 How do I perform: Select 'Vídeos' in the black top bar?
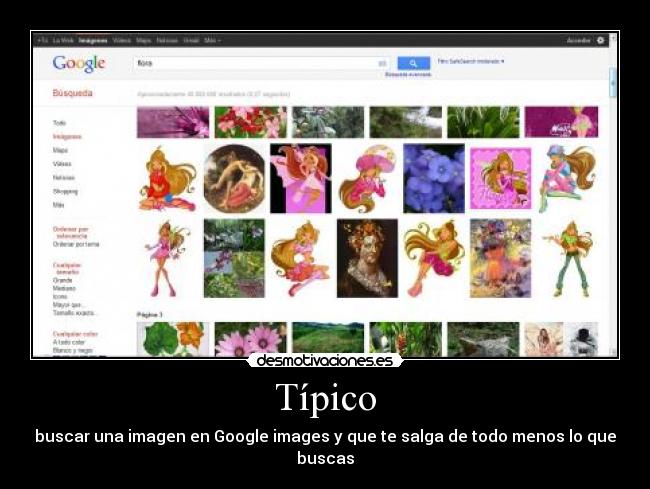click(x=121, y=40)
